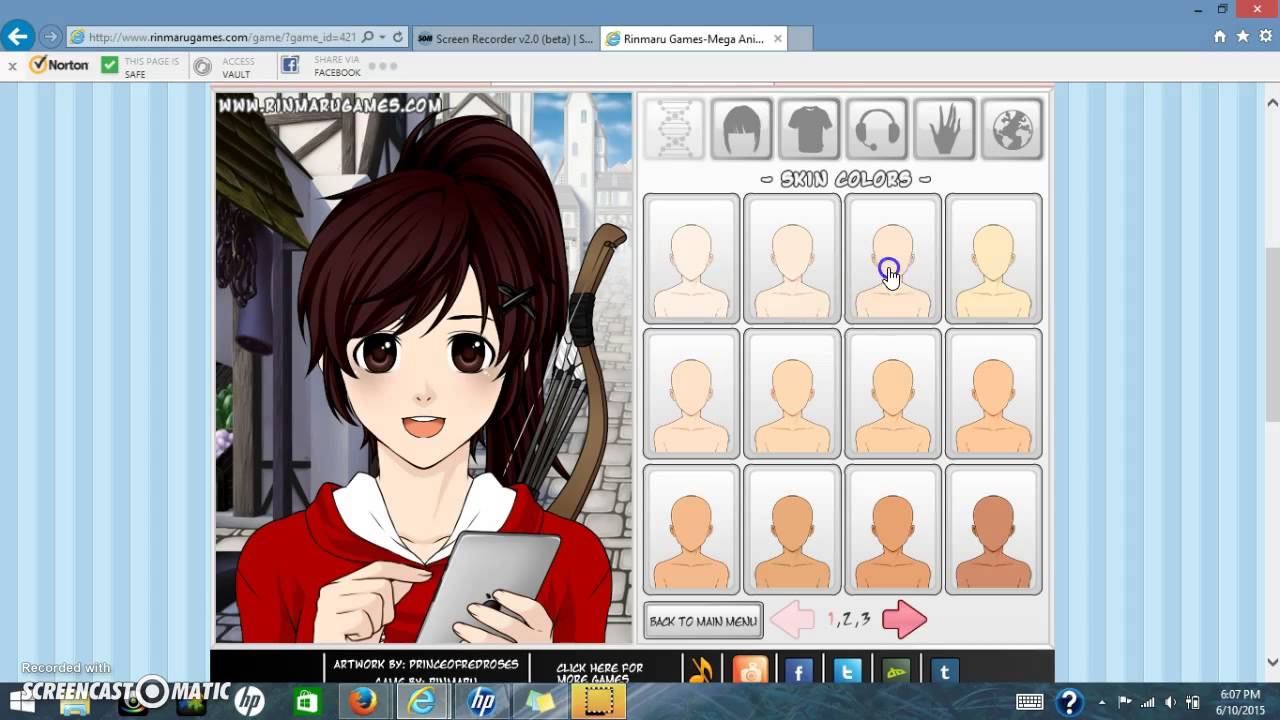The height and width of the screenshot is (720, 1280).
Task: Open the t-shirt clothing category
Action: tap(809, 128)
